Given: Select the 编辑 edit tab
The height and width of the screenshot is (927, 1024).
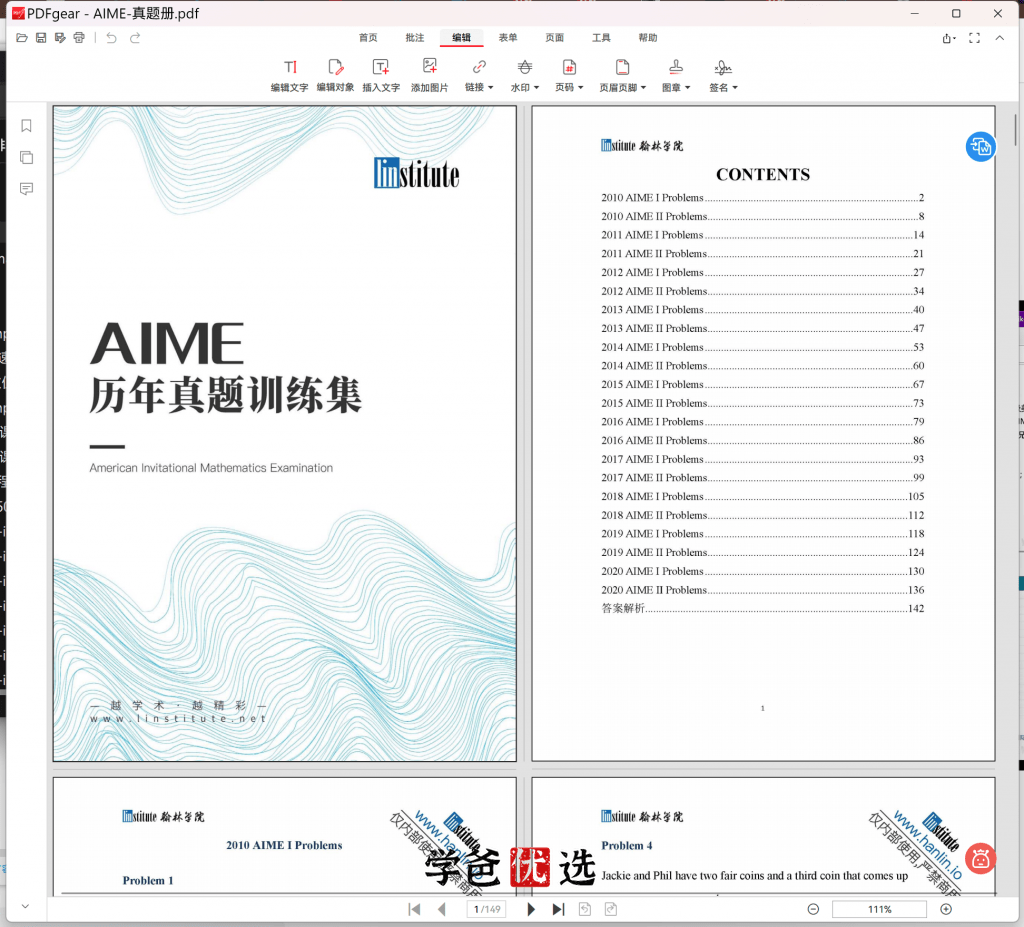Looking at the screenshot, I should tap(462, 38).
